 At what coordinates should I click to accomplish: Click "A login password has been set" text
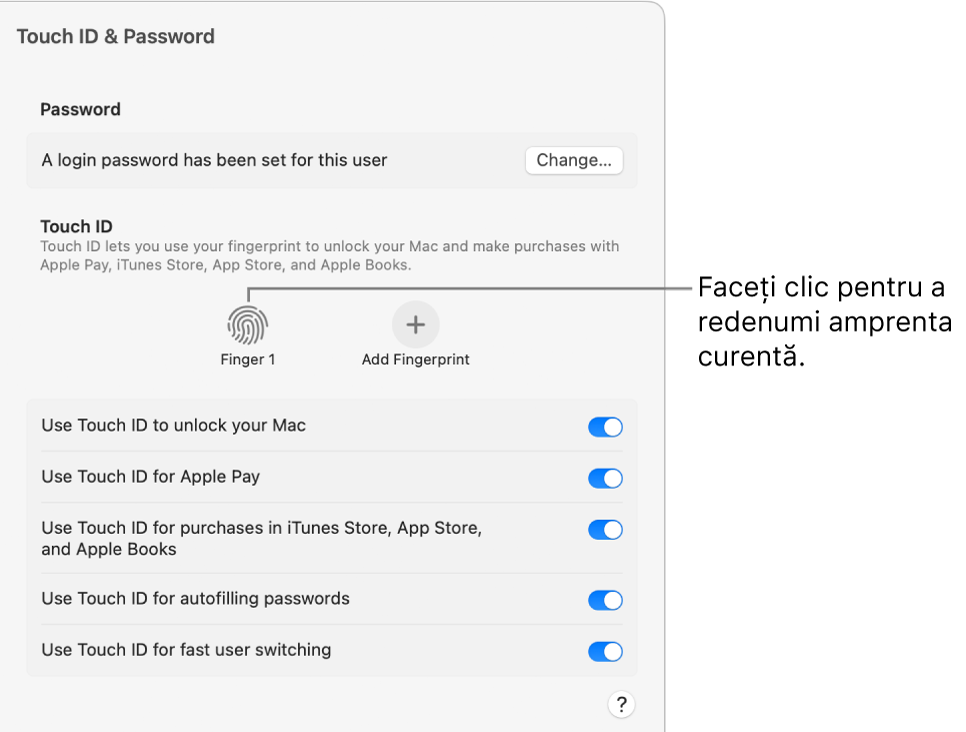(214, 160)
